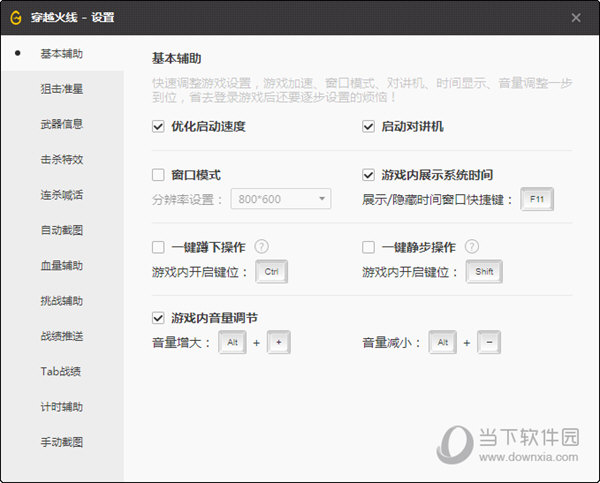This screenshot has width=600, height=483.
Task: Switch to 击杀特效 section
Action: (62, 159)
